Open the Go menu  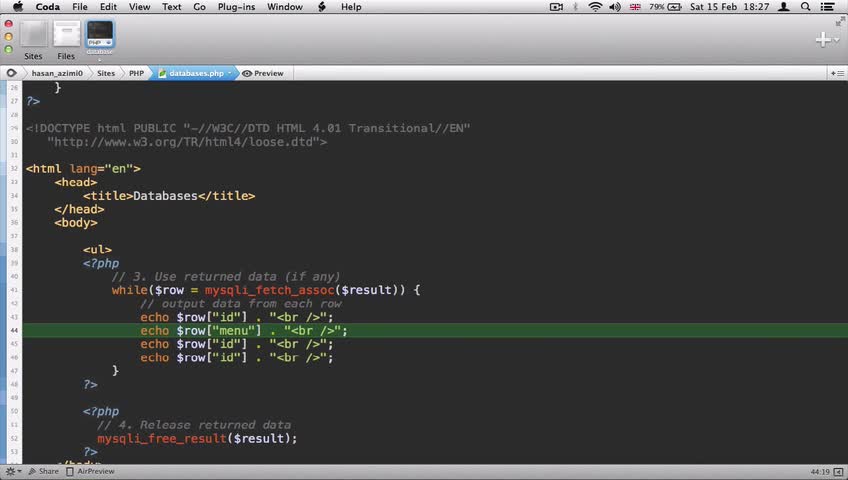click(200, 6)
